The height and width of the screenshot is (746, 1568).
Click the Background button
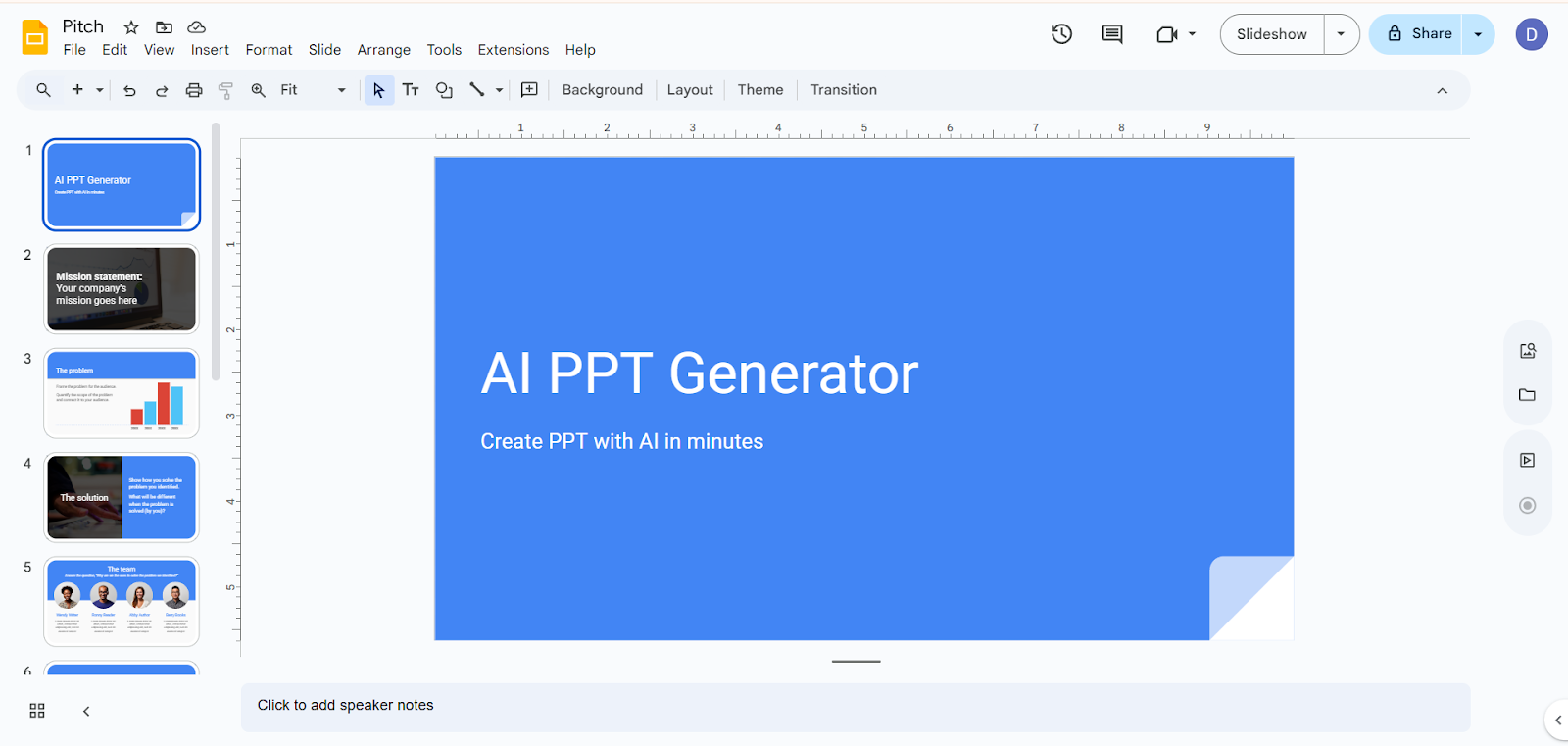pyautogui.click(x=603, y=90)
